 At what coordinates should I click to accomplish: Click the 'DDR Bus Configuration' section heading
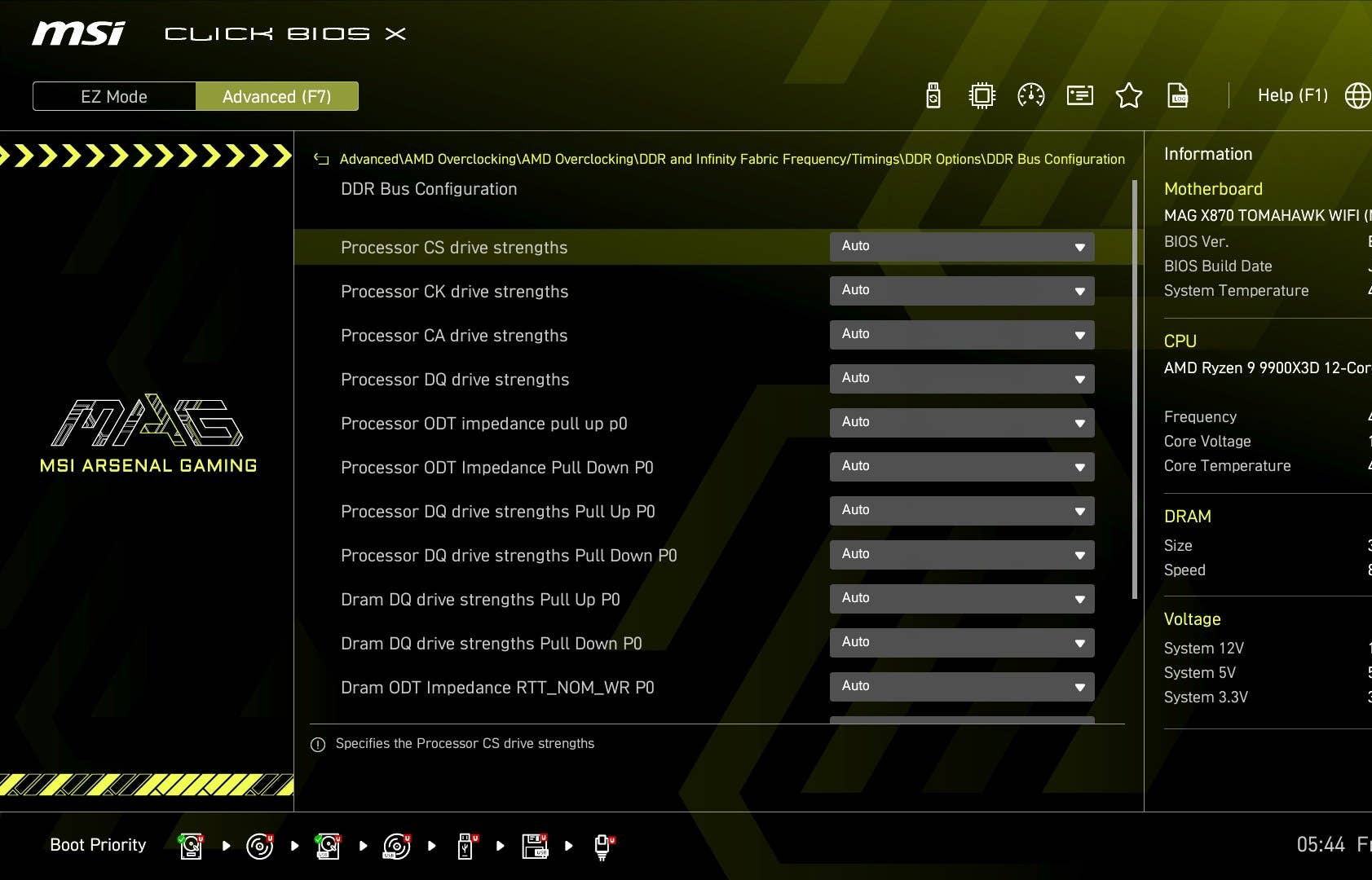pyautogui.click(x=429, y=189)
